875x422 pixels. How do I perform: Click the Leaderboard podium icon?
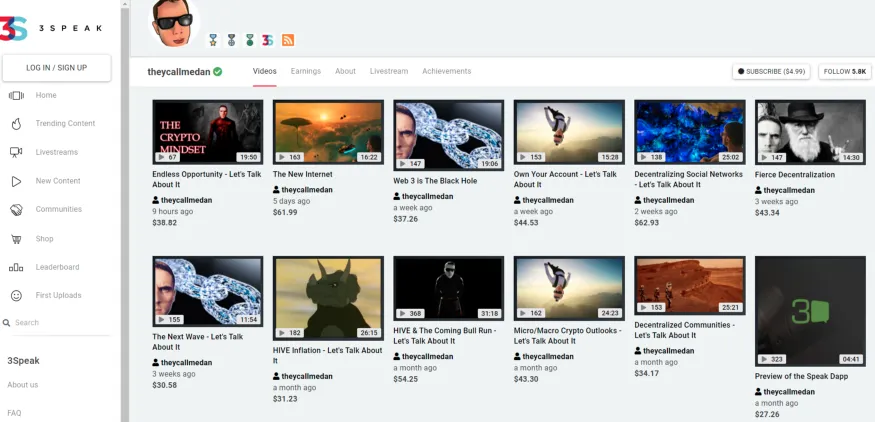click(16, 267)
